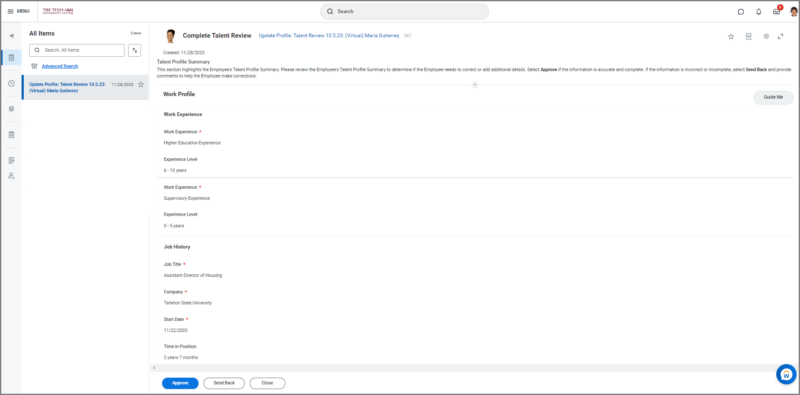
Task: Open the Update Profile: Talent Review header link
Action: (329, 36)
